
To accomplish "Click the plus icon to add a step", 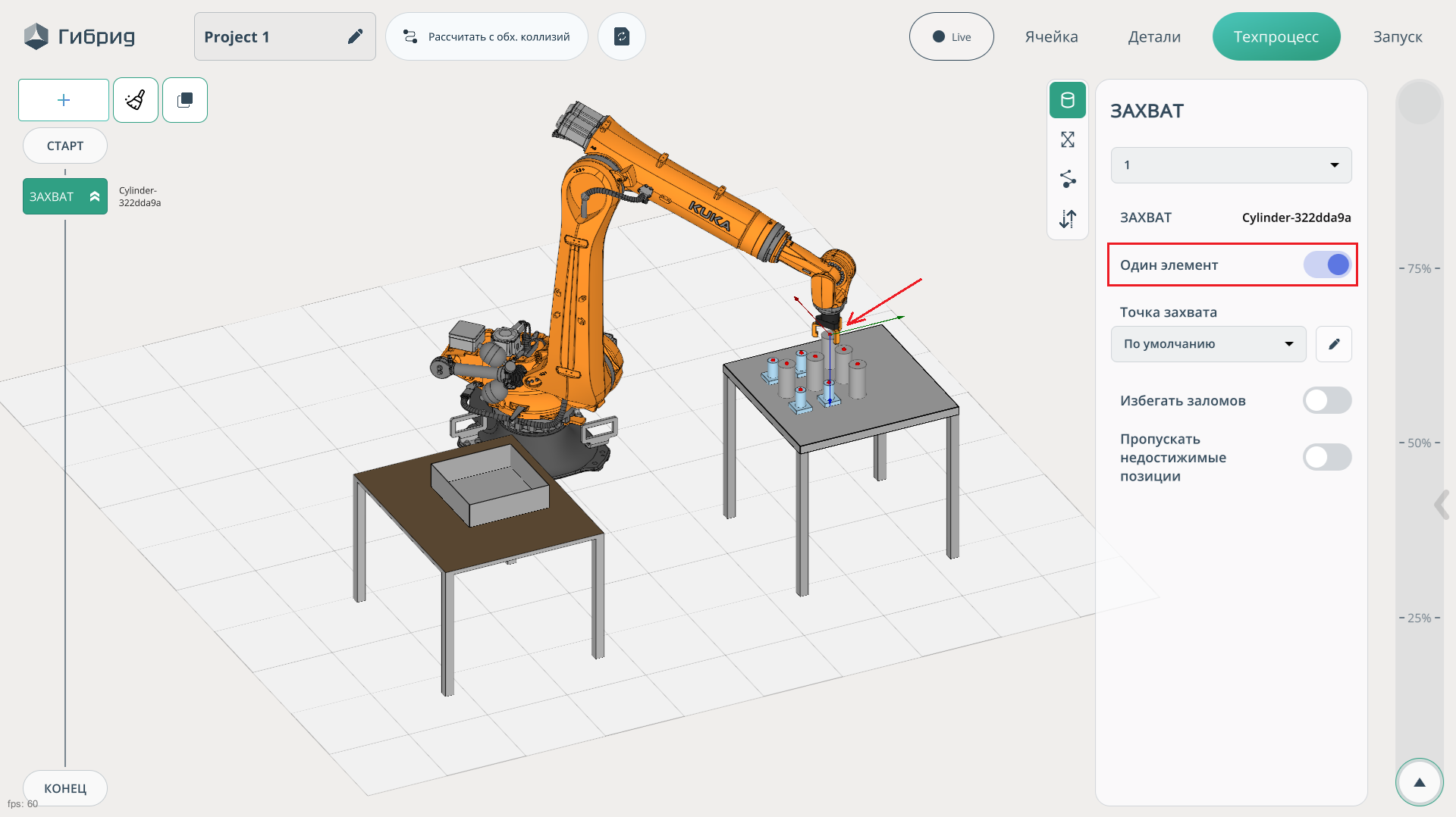I will tap(64, 100).
